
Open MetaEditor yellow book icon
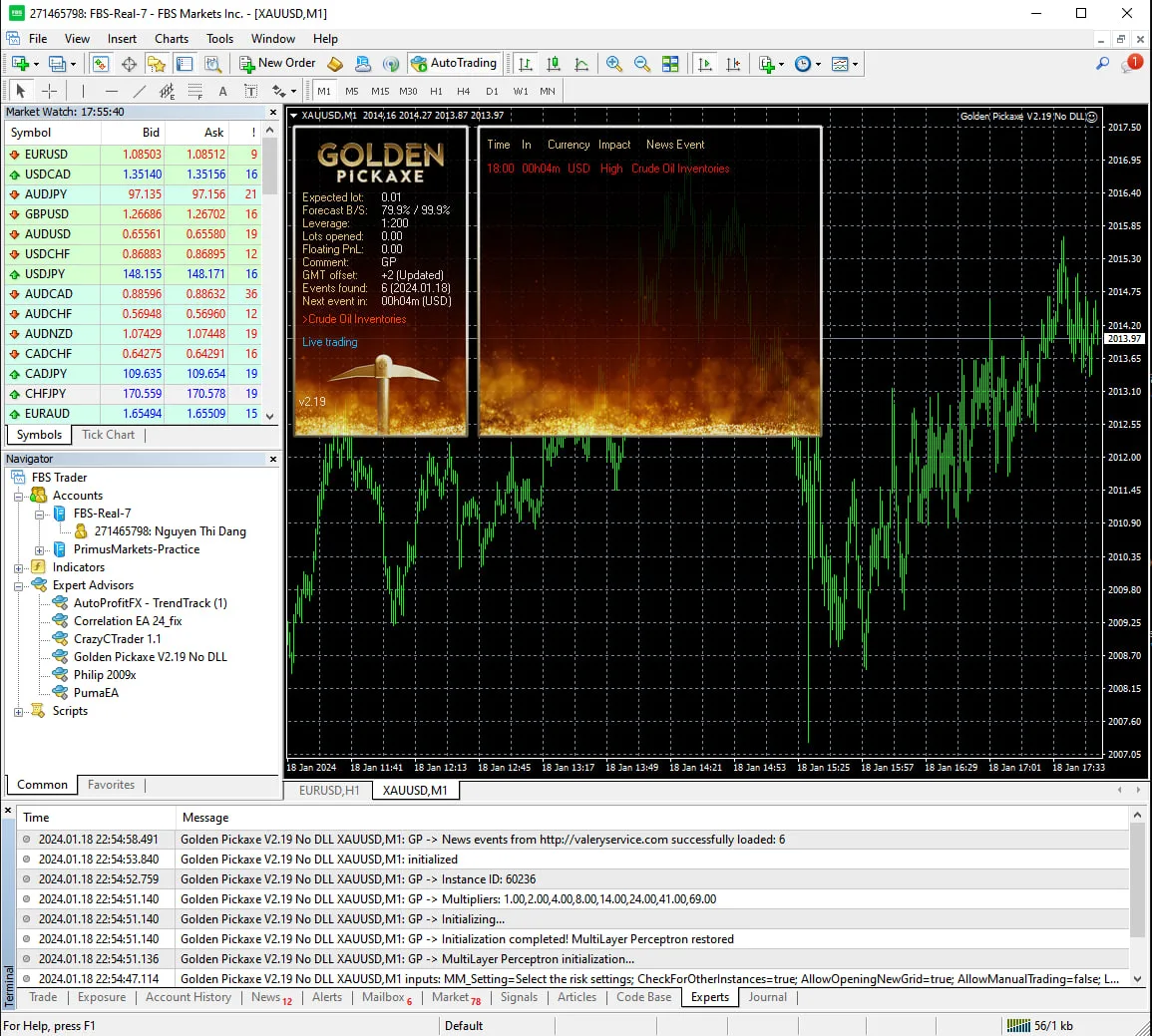(x=335, y=64)
